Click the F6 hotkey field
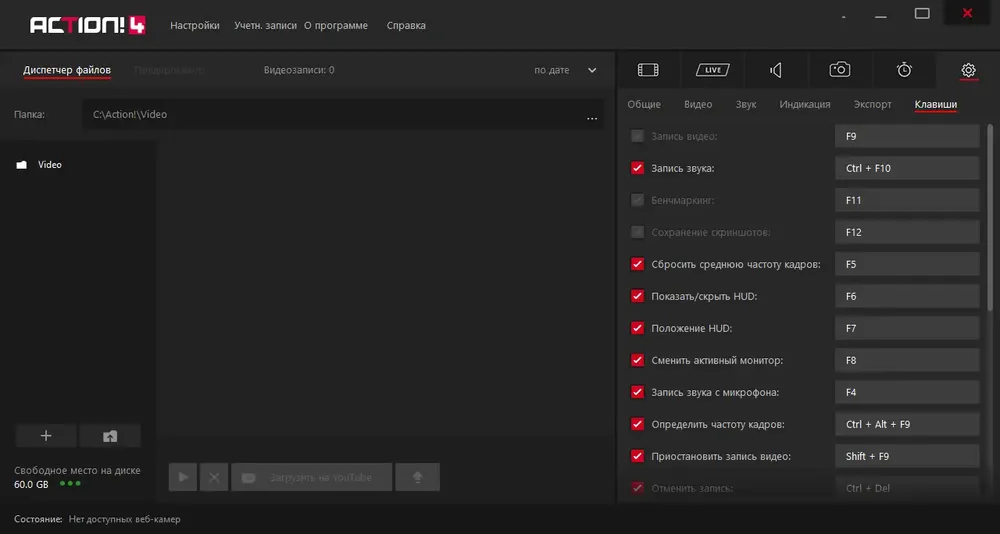Viewport: 1000px width, 534px height. coord(907,296)
